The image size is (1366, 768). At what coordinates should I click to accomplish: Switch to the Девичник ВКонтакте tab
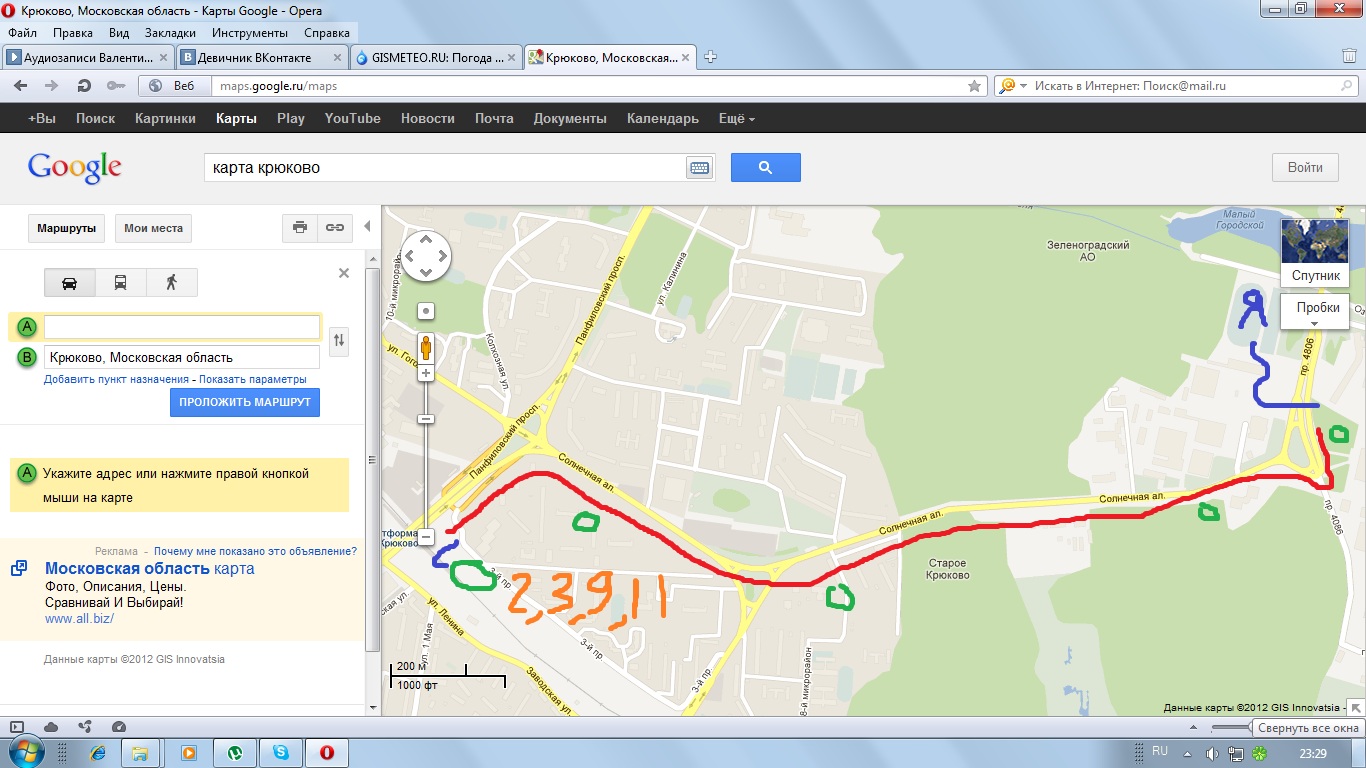(262, 57)
